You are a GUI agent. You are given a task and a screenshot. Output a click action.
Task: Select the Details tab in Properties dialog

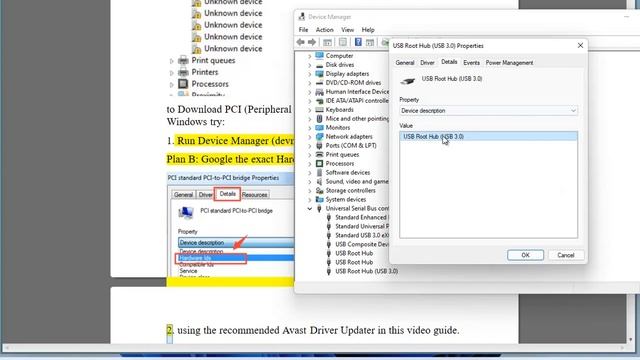click(449, 62)
